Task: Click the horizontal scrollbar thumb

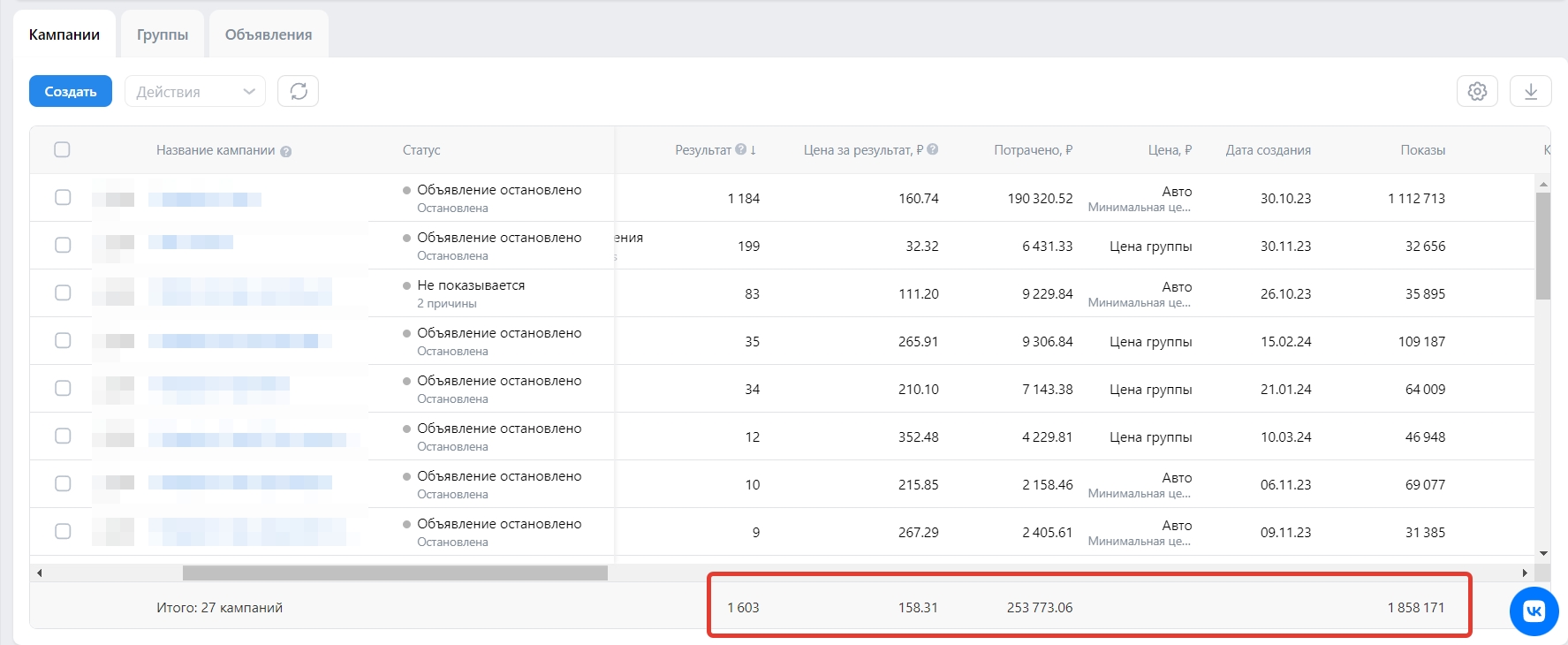Action: coord(395,573)
